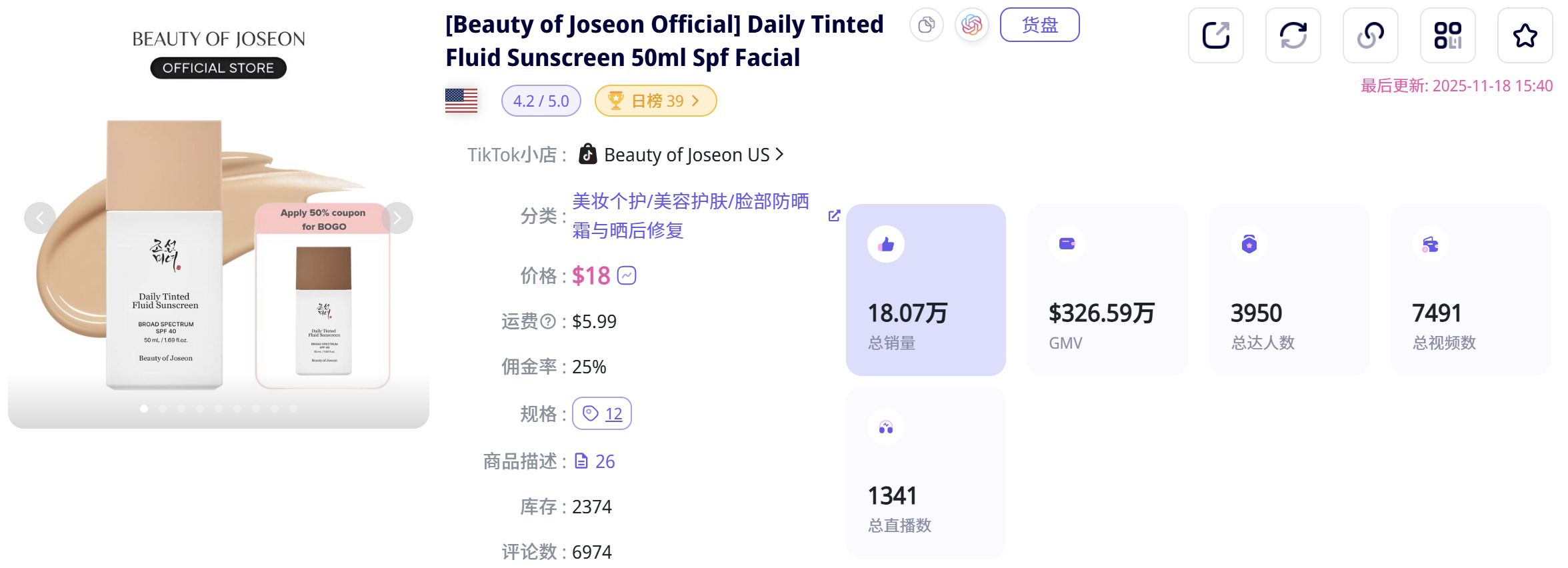Open the price trend chart icon next to $18
Image resolution: width=1568 pixels, height=568 pixels.
625,275
